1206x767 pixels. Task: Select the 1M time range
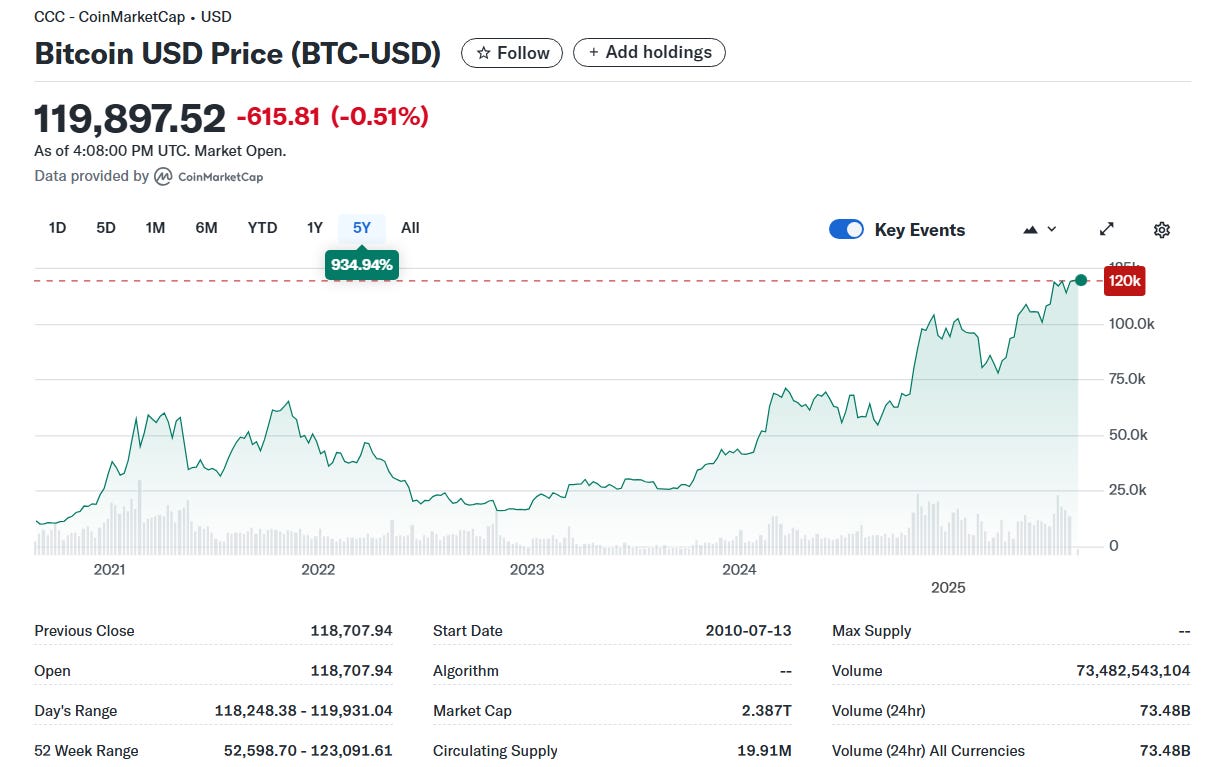coord(155,228)
